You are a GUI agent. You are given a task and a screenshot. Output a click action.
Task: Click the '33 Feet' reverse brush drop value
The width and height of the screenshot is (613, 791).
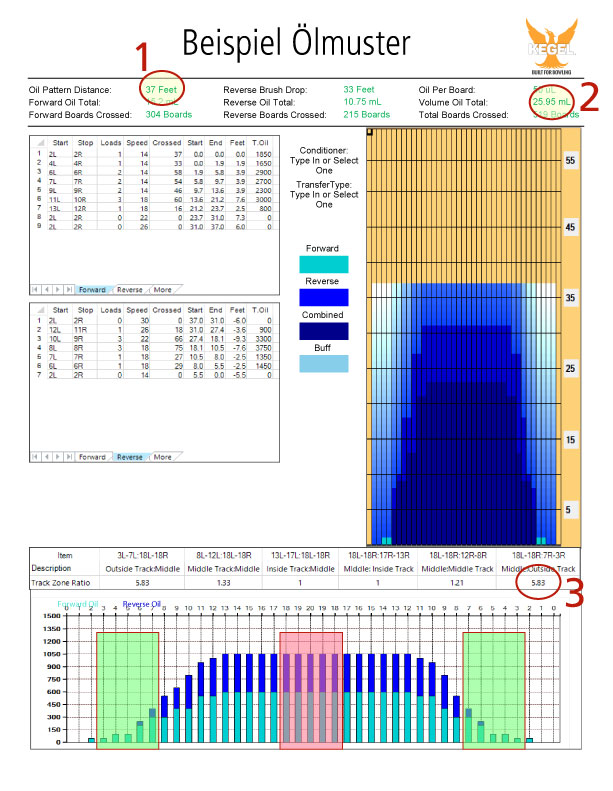359,89
